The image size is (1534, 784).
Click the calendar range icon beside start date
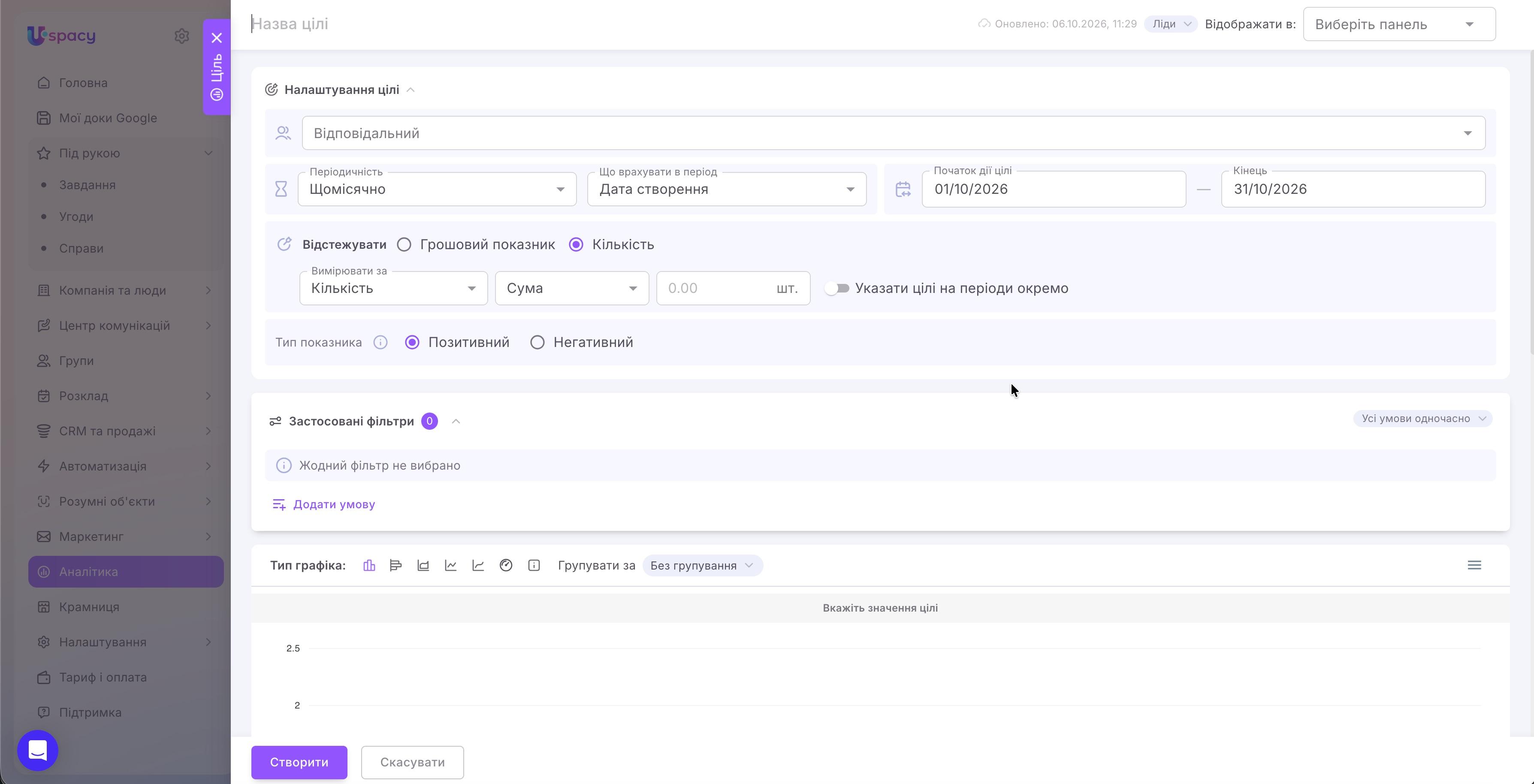pyautogui.click(x=903, y=189)
